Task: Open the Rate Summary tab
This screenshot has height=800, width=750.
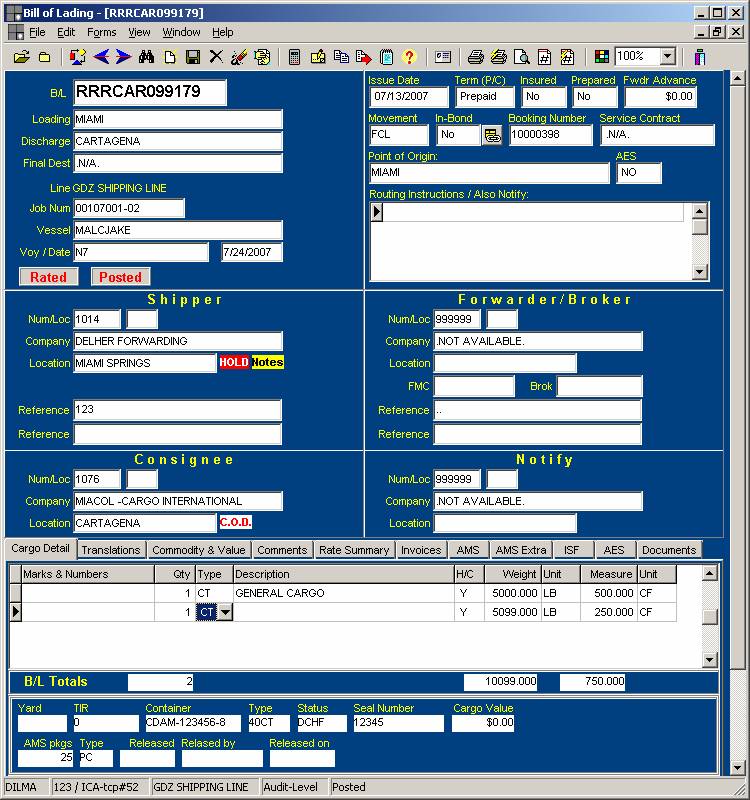Action: coord(354,550)
